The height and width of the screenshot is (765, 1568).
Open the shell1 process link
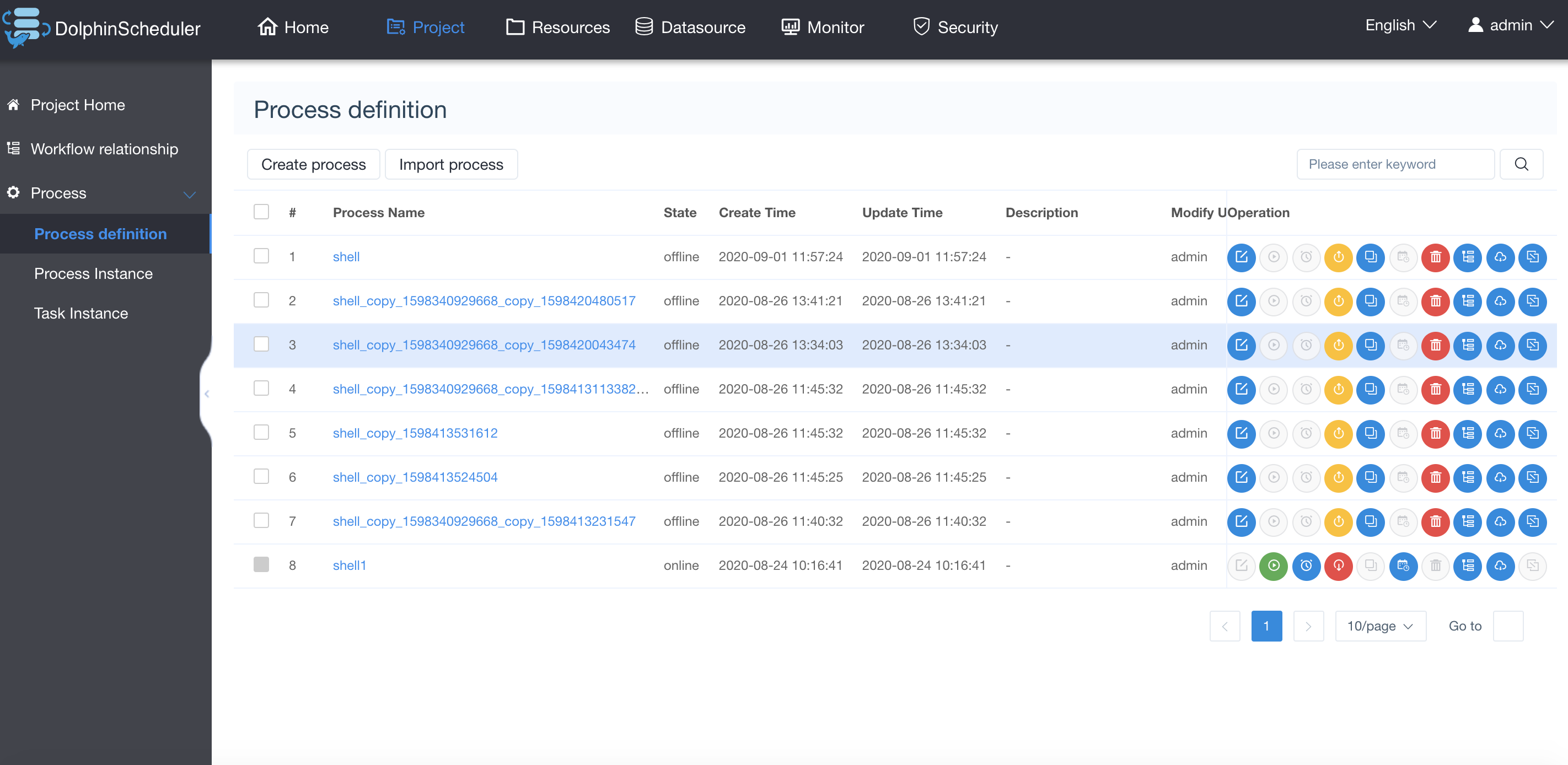349,565
